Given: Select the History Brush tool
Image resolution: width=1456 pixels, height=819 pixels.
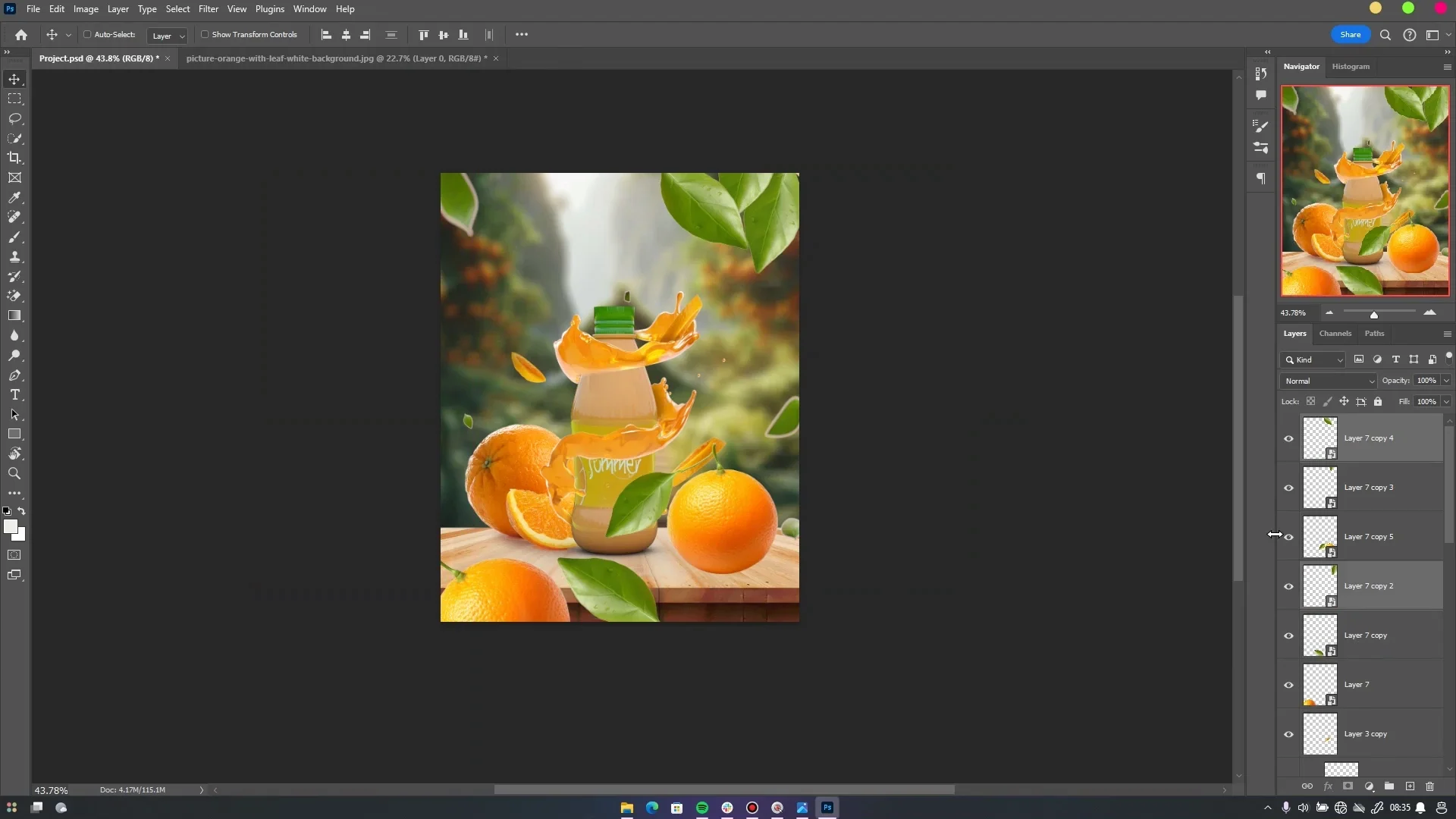Looking at the screenshot, I should pos(14,276).
